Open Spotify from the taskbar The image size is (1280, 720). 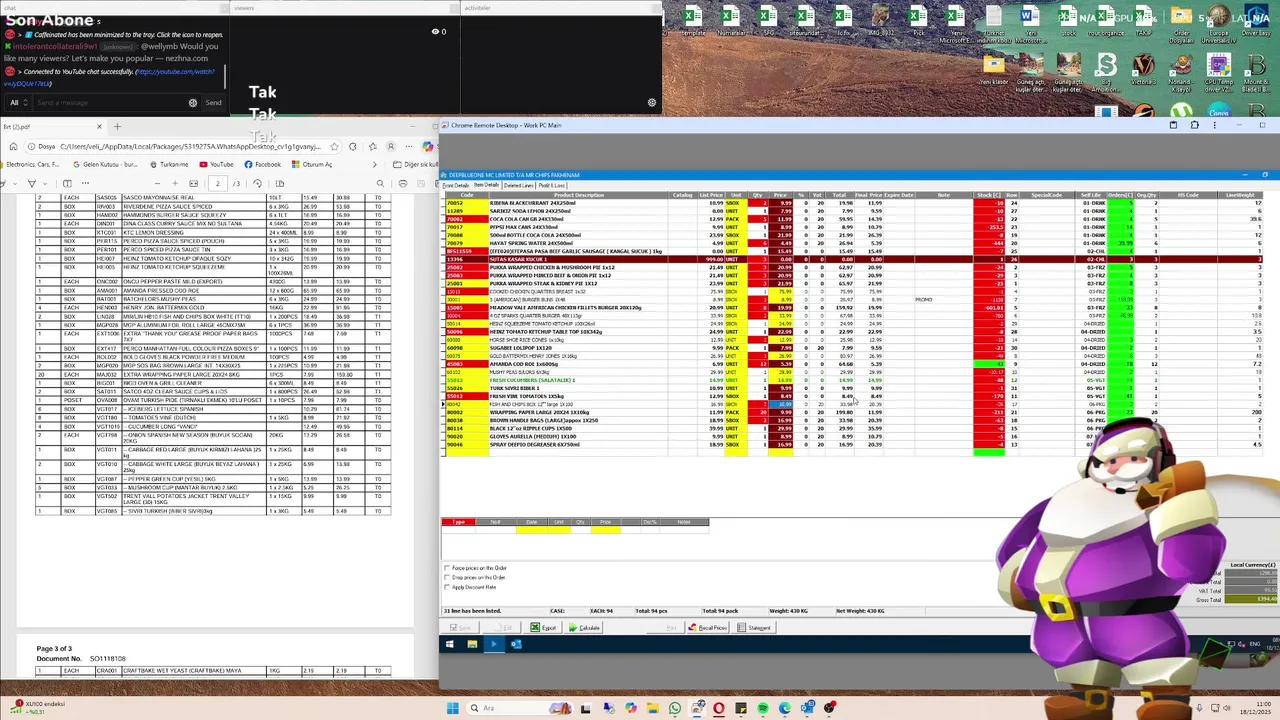coord(763,708)
